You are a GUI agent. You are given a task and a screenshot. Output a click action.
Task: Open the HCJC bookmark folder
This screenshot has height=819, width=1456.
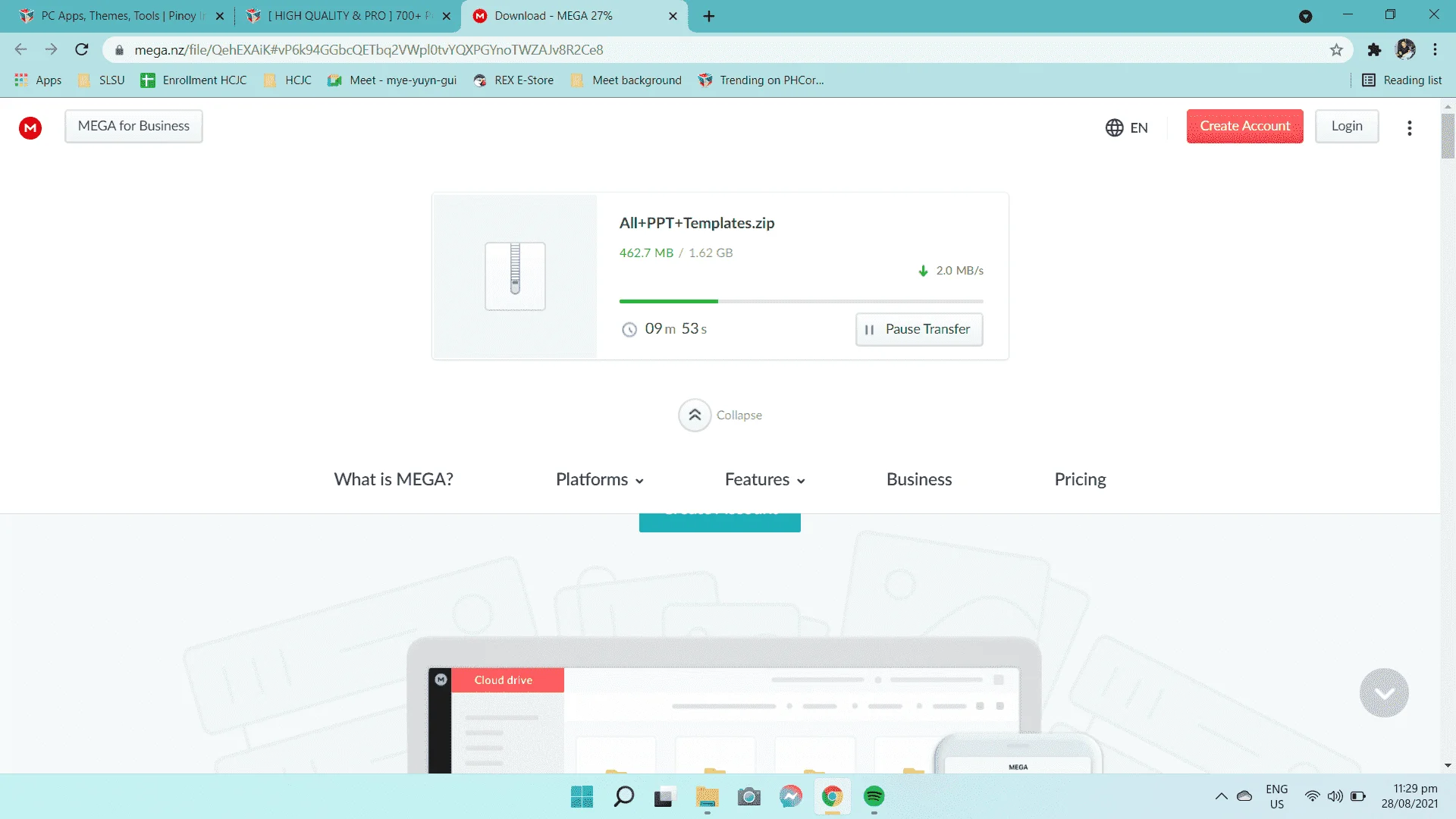(x=287, y=80)
